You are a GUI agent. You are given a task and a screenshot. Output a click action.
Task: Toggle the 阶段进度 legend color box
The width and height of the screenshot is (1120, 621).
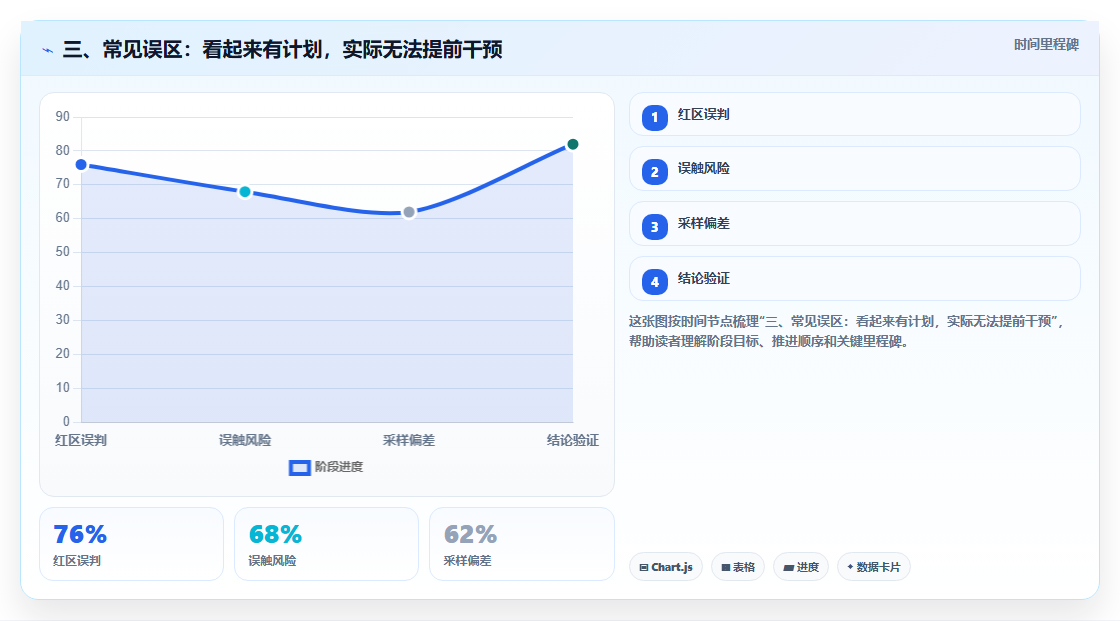(x=299, y=467)
